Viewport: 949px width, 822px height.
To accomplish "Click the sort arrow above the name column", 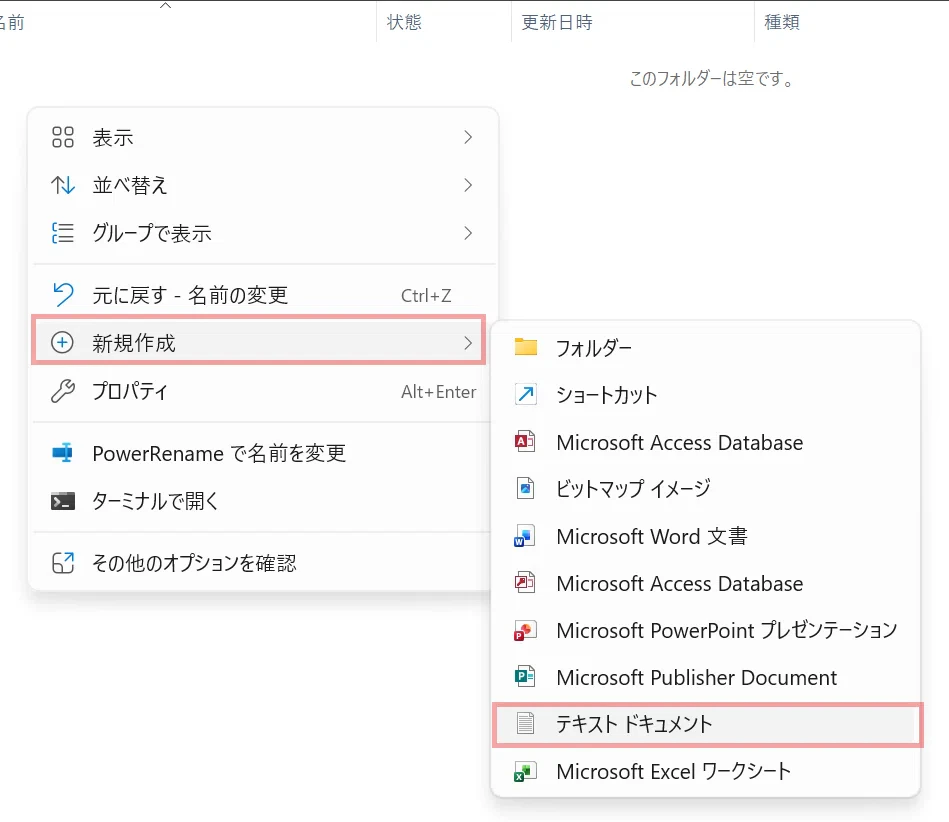I will 165,5.
